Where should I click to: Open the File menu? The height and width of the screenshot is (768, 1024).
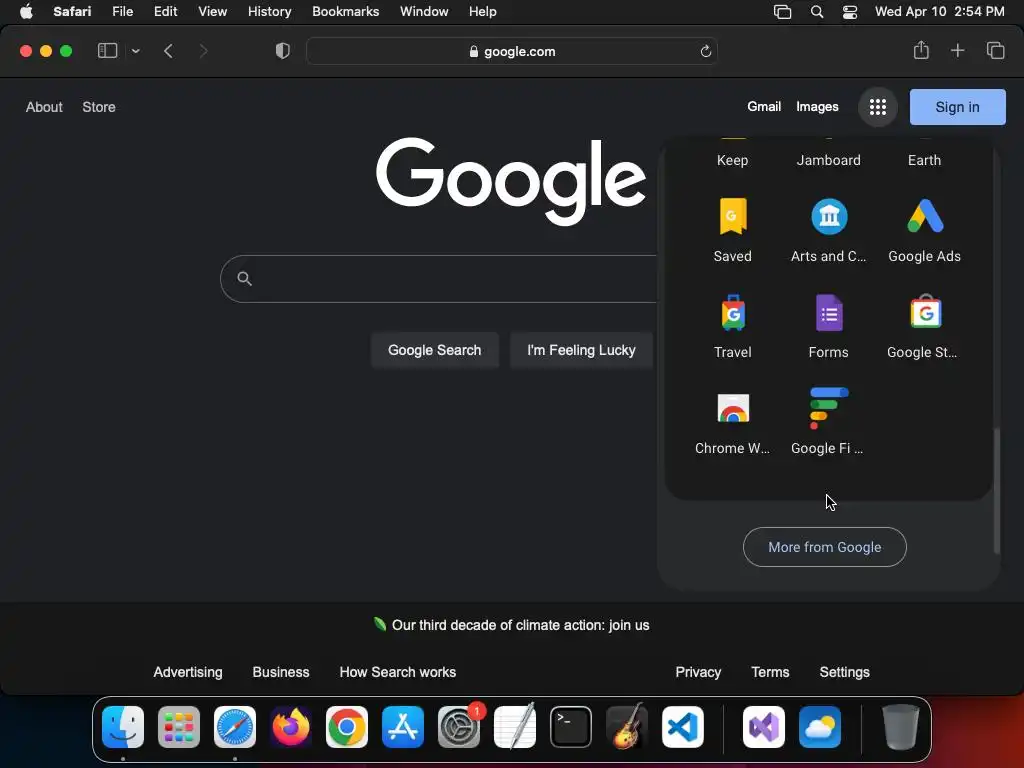point(122,12)
